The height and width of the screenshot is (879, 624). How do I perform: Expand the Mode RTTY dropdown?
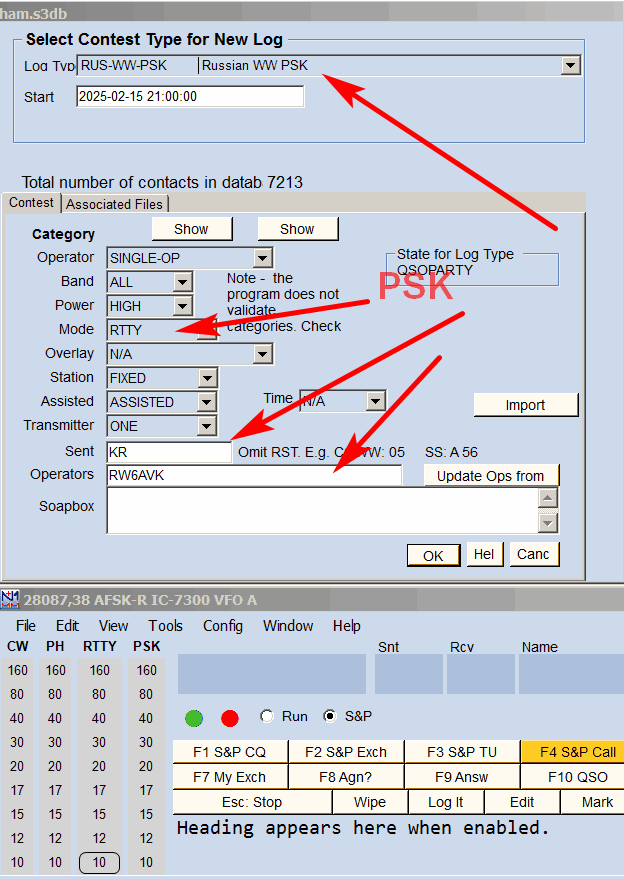206,329
